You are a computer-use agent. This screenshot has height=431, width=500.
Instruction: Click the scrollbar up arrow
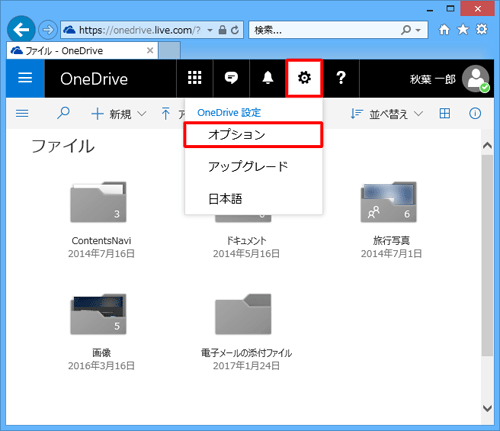(487, 145)
